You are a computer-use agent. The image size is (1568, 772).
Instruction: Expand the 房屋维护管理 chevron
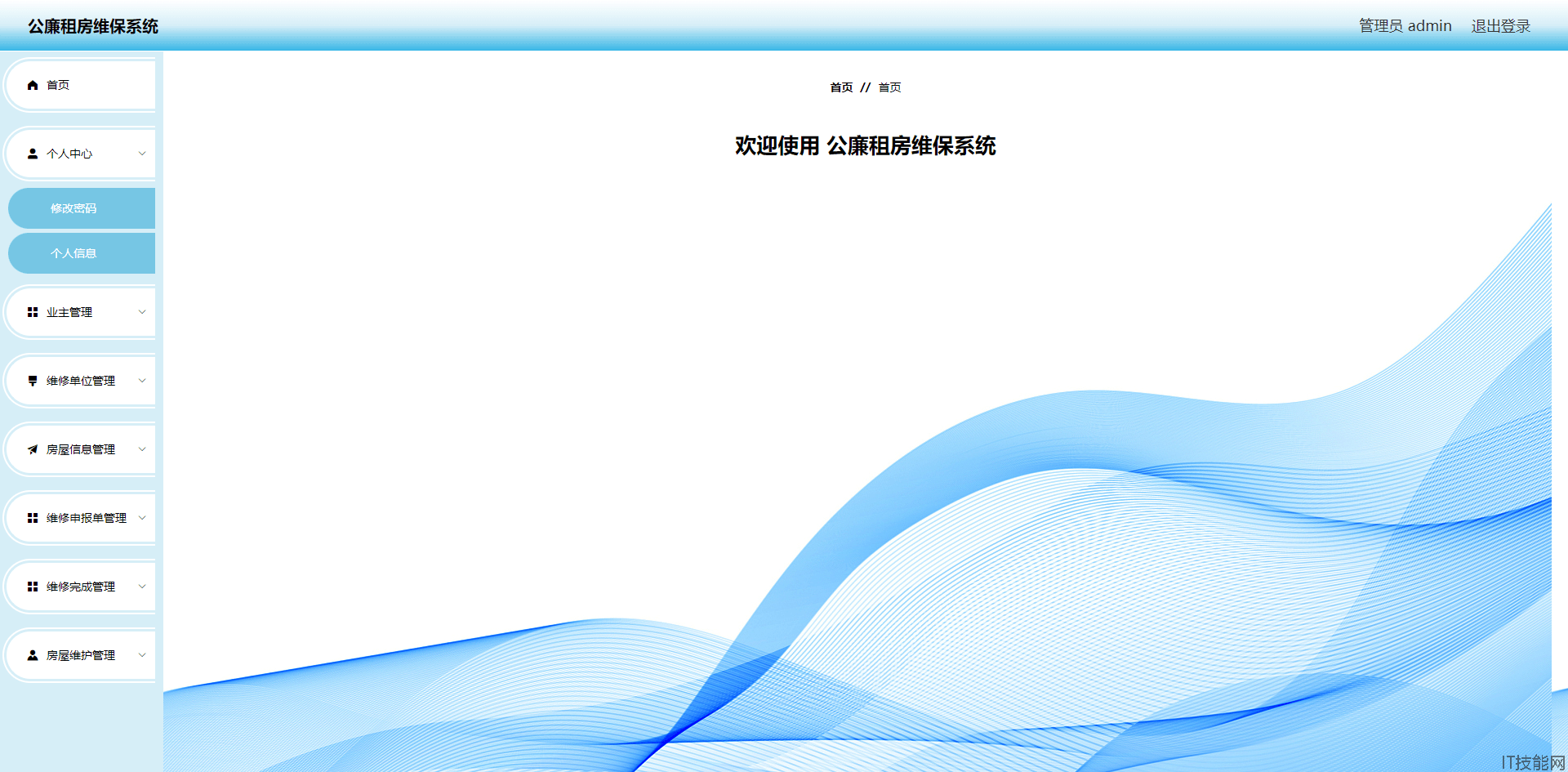coord(142,655)
